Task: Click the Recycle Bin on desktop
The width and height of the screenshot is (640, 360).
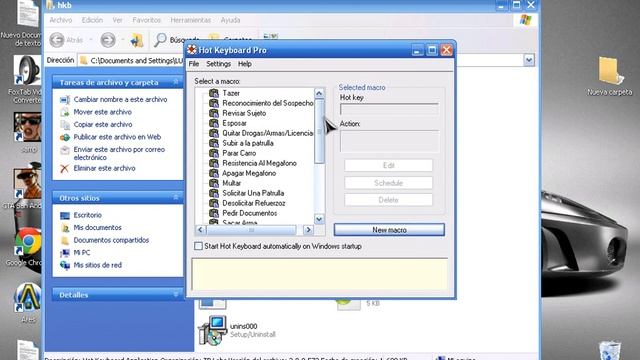Action: [x=610, y=351]
